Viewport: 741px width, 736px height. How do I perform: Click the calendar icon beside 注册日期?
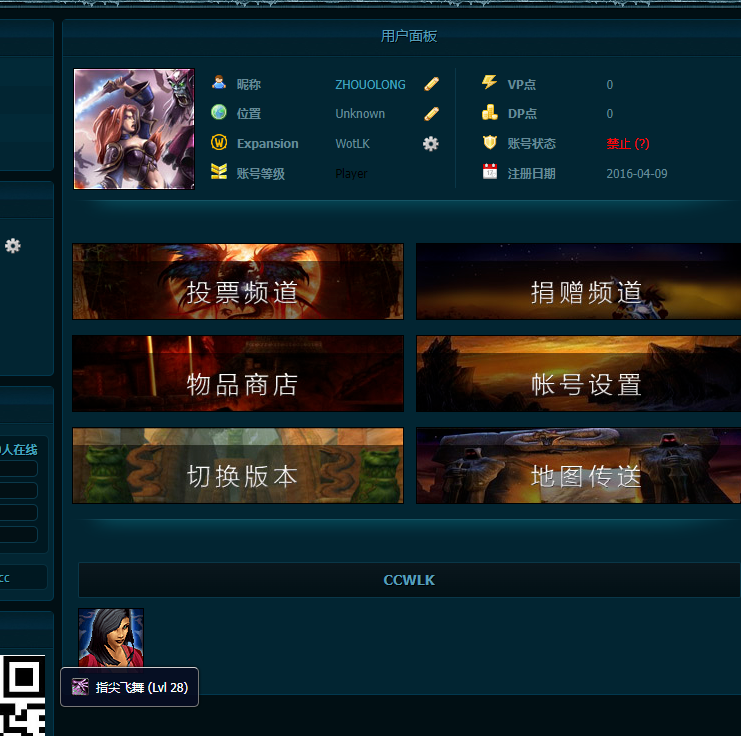[490, 172]
